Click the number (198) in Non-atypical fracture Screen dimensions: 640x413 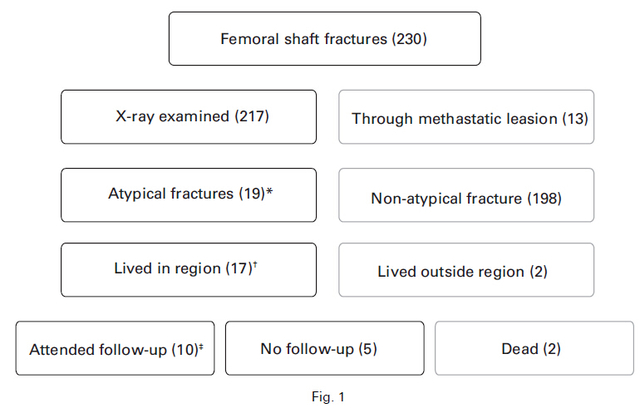[544, 199]
